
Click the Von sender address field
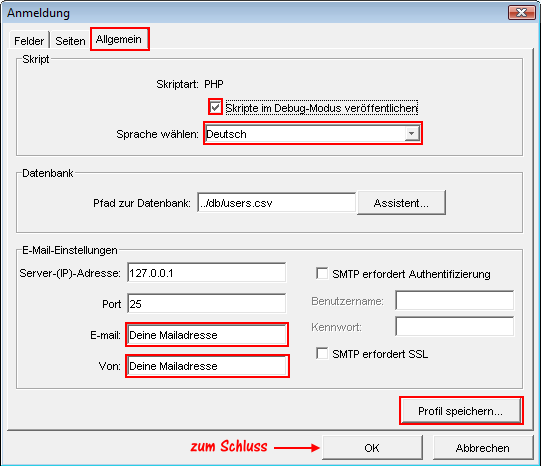207,366
